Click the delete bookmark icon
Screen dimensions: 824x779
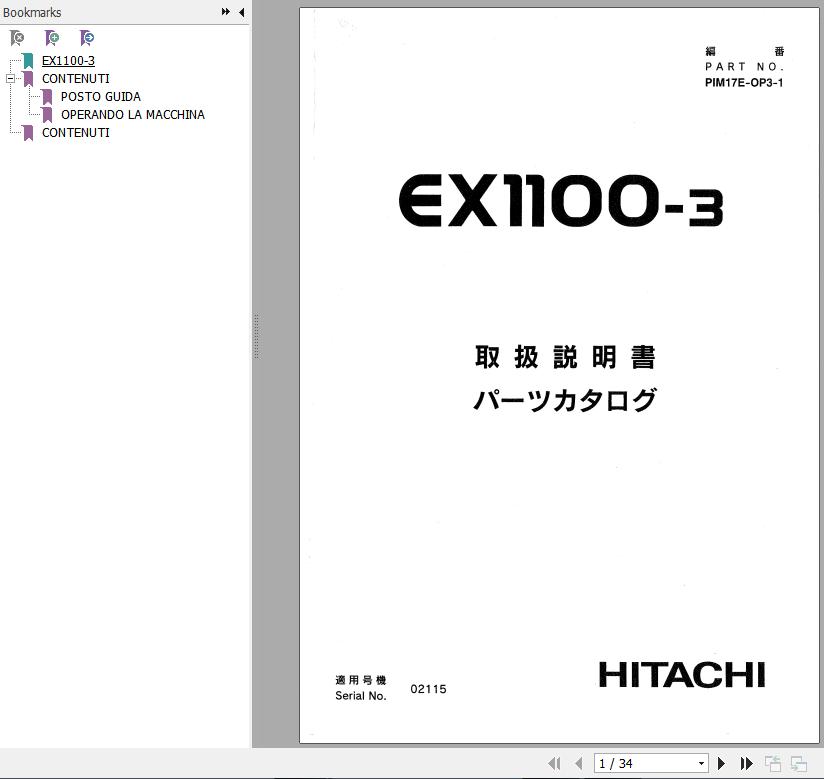17,38
